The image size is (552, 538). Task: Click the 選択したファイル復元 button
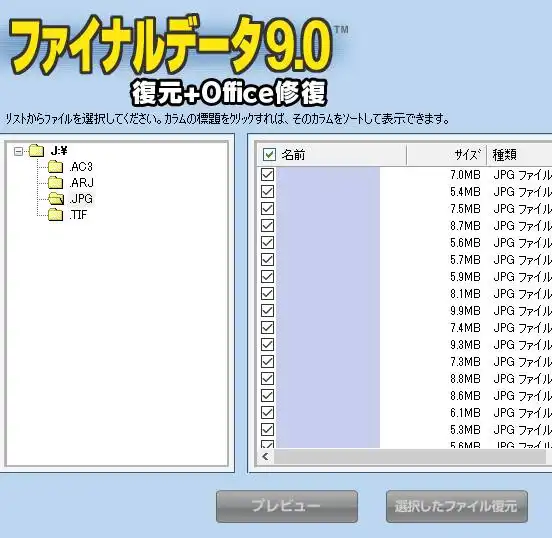[x=457, y=506]
